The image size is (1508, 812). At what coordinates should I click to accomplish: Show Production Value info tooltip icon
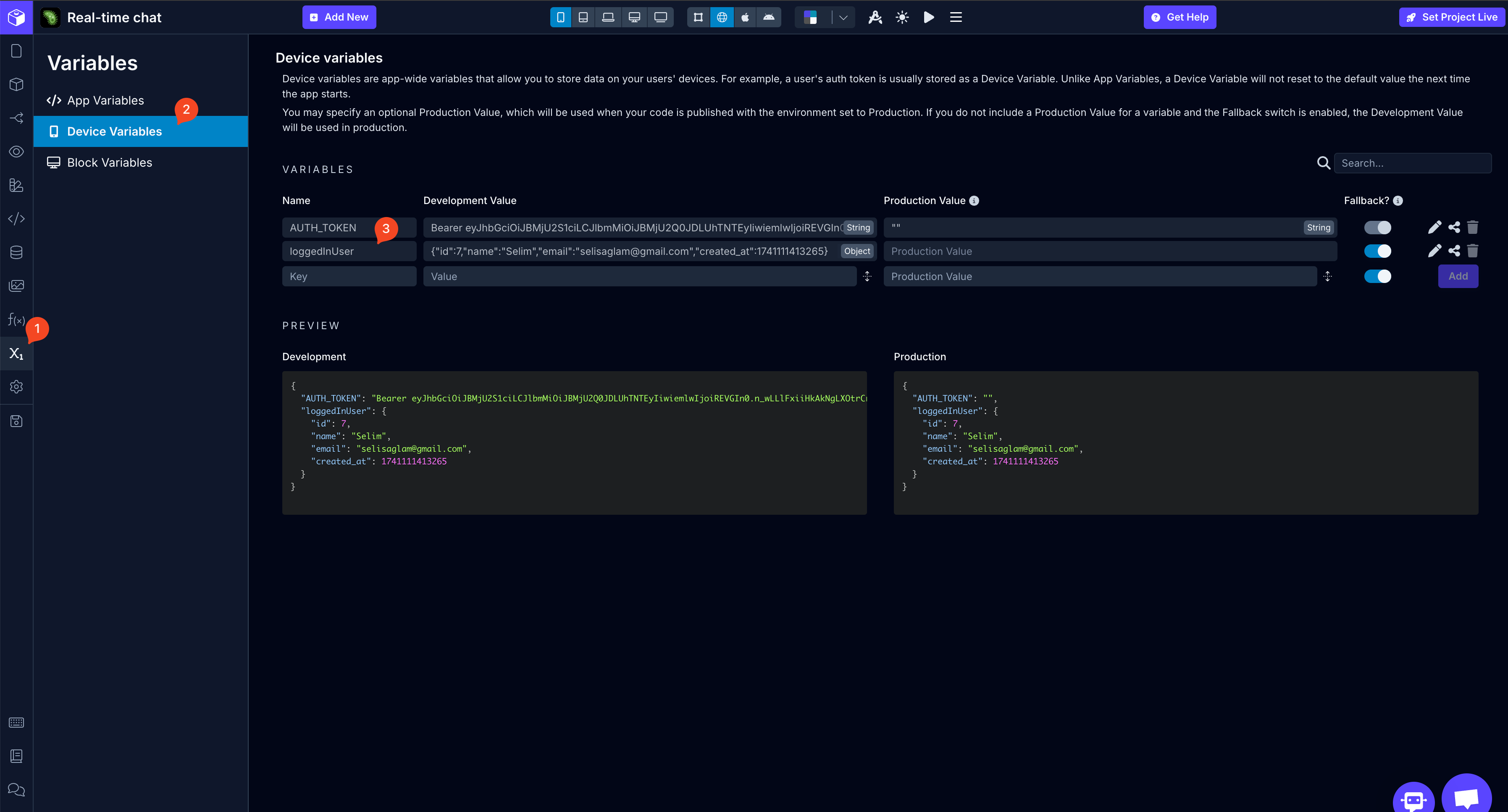pyautogui.click(x=974, y=201)
